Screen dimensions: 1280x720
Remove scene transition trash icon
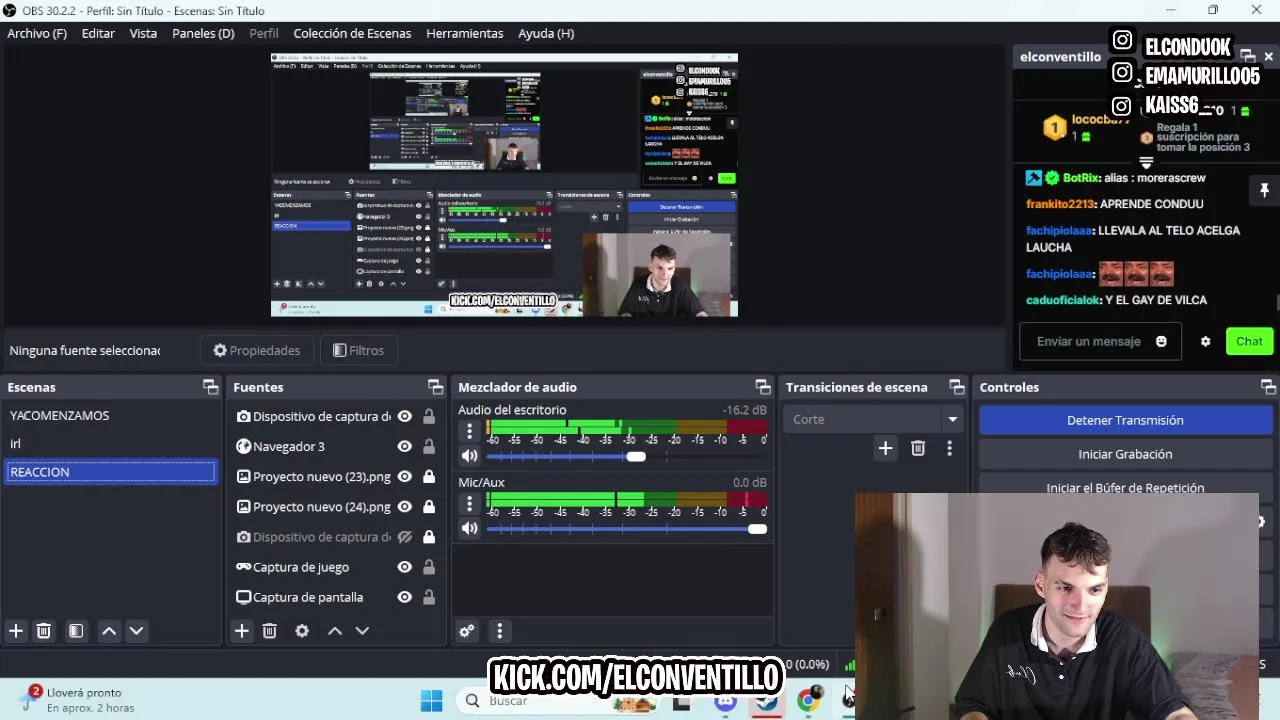click(x=918, y=448)
